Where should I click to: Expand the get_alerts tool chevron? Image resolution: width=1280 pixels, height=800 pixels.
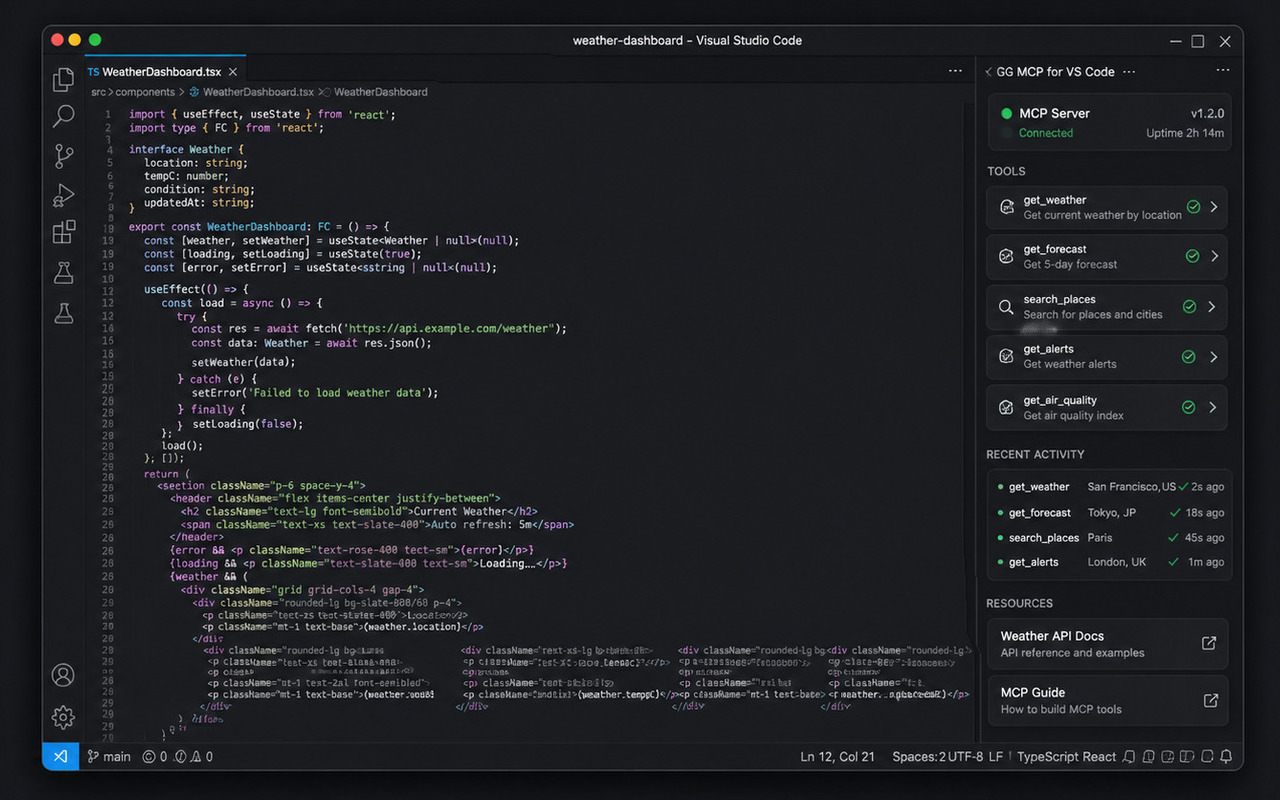pos(1213,357)
